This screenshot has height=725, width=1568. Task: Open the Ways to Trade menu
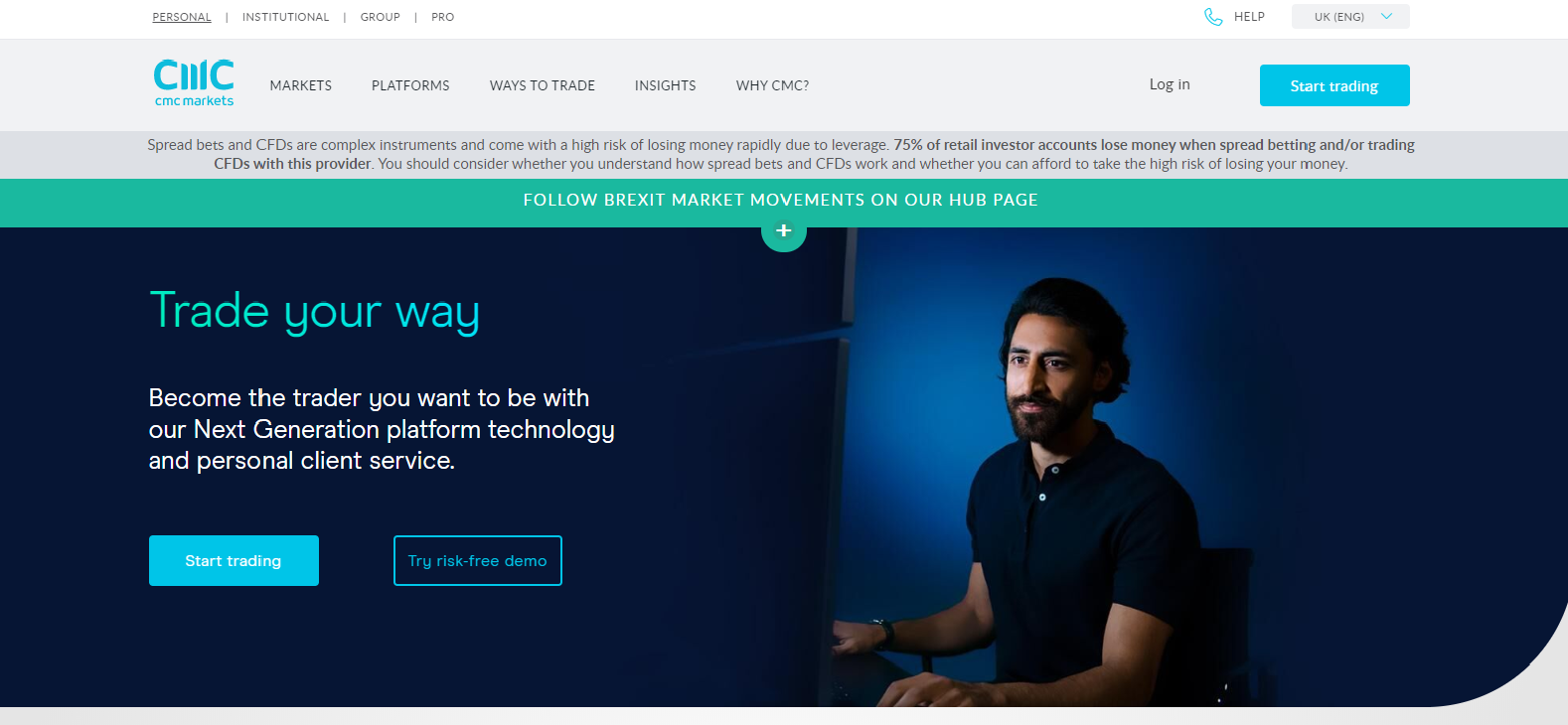[x=543, y=85]
